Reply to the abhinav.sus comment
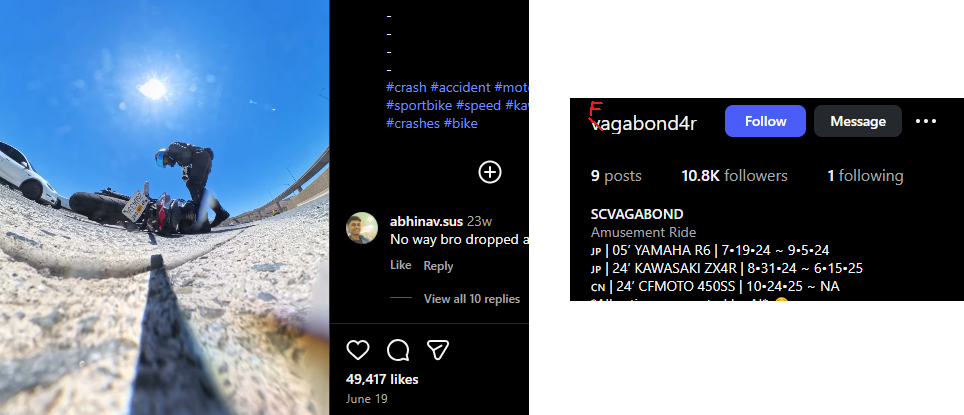964x415 pixels. click(x=438, y=266)
